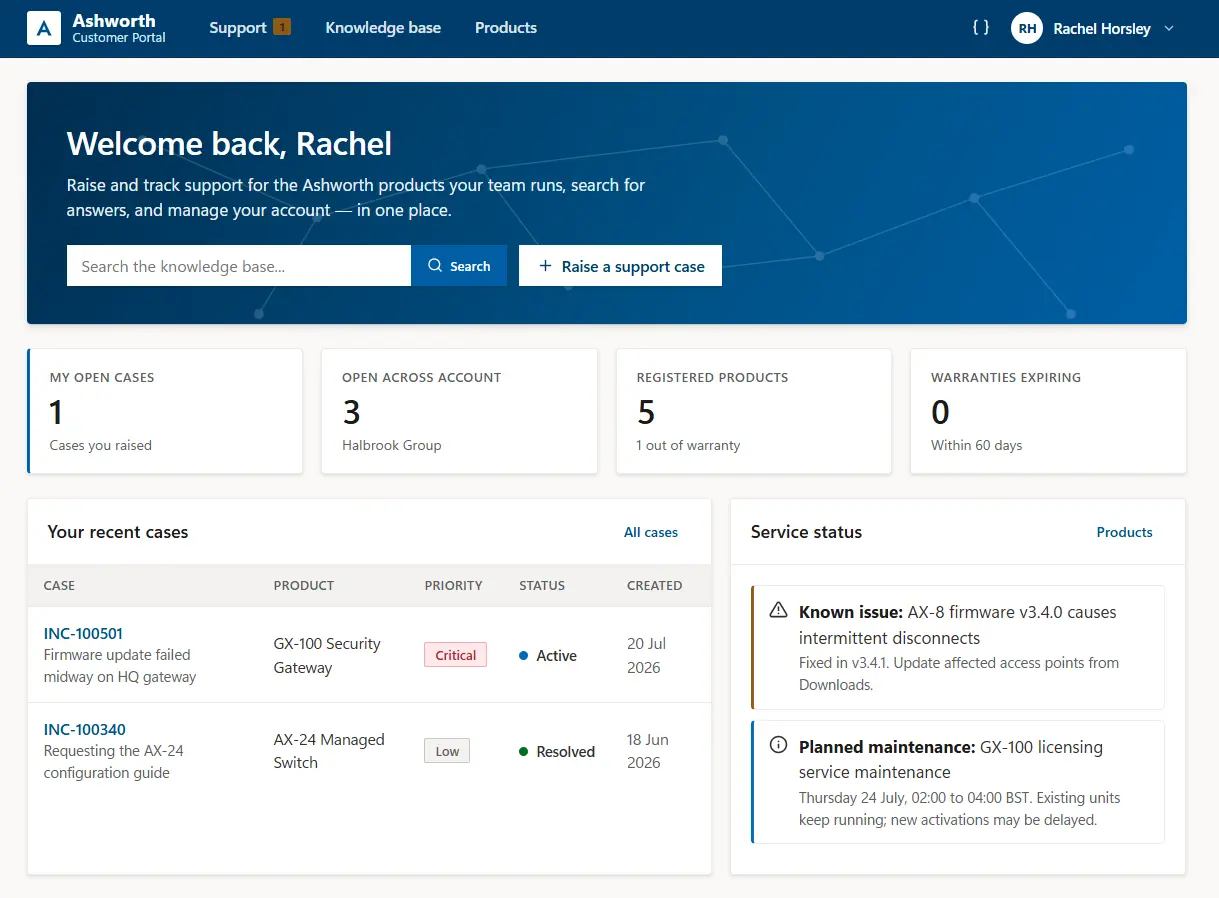
Task: Open the Products link in Service status
Action: coord(1124,532)
